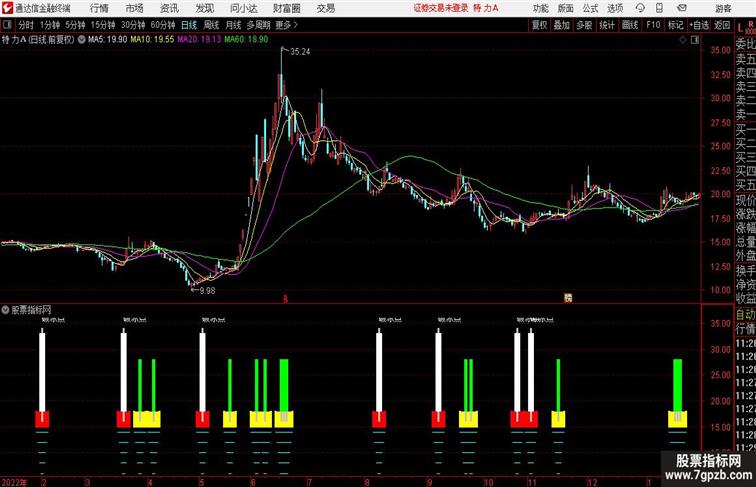Click month 6 on the time axis
This screenshot has width=756, height=487.
point(253,482)
